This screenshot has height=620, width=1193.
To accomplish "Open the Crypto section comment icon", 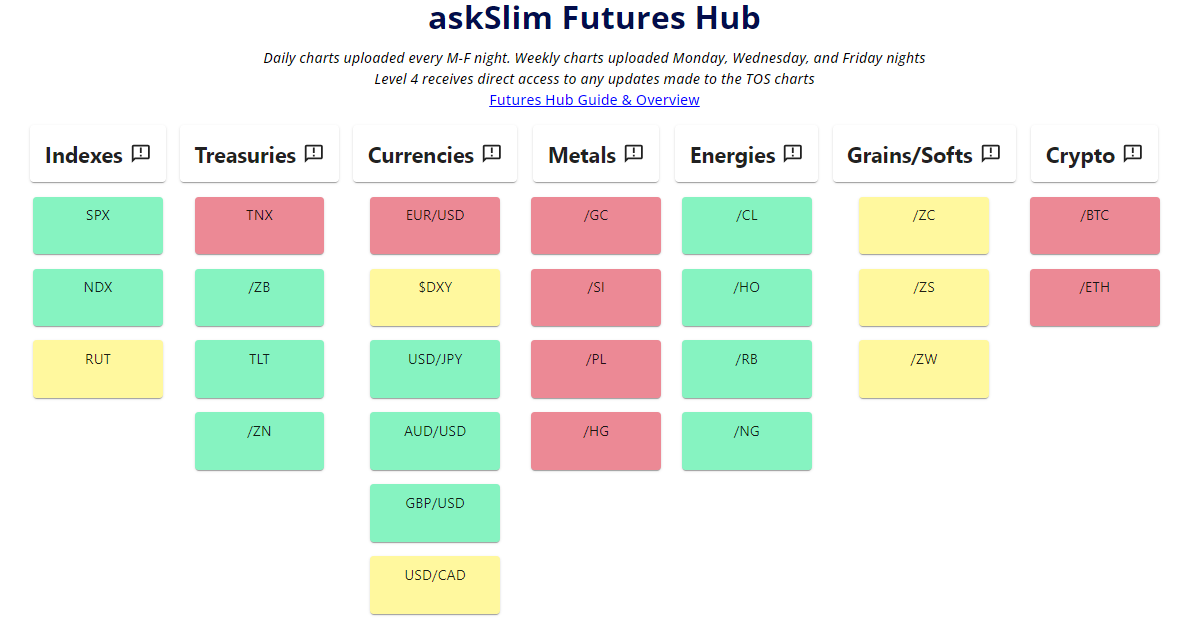I will [x=1132, y=153].
